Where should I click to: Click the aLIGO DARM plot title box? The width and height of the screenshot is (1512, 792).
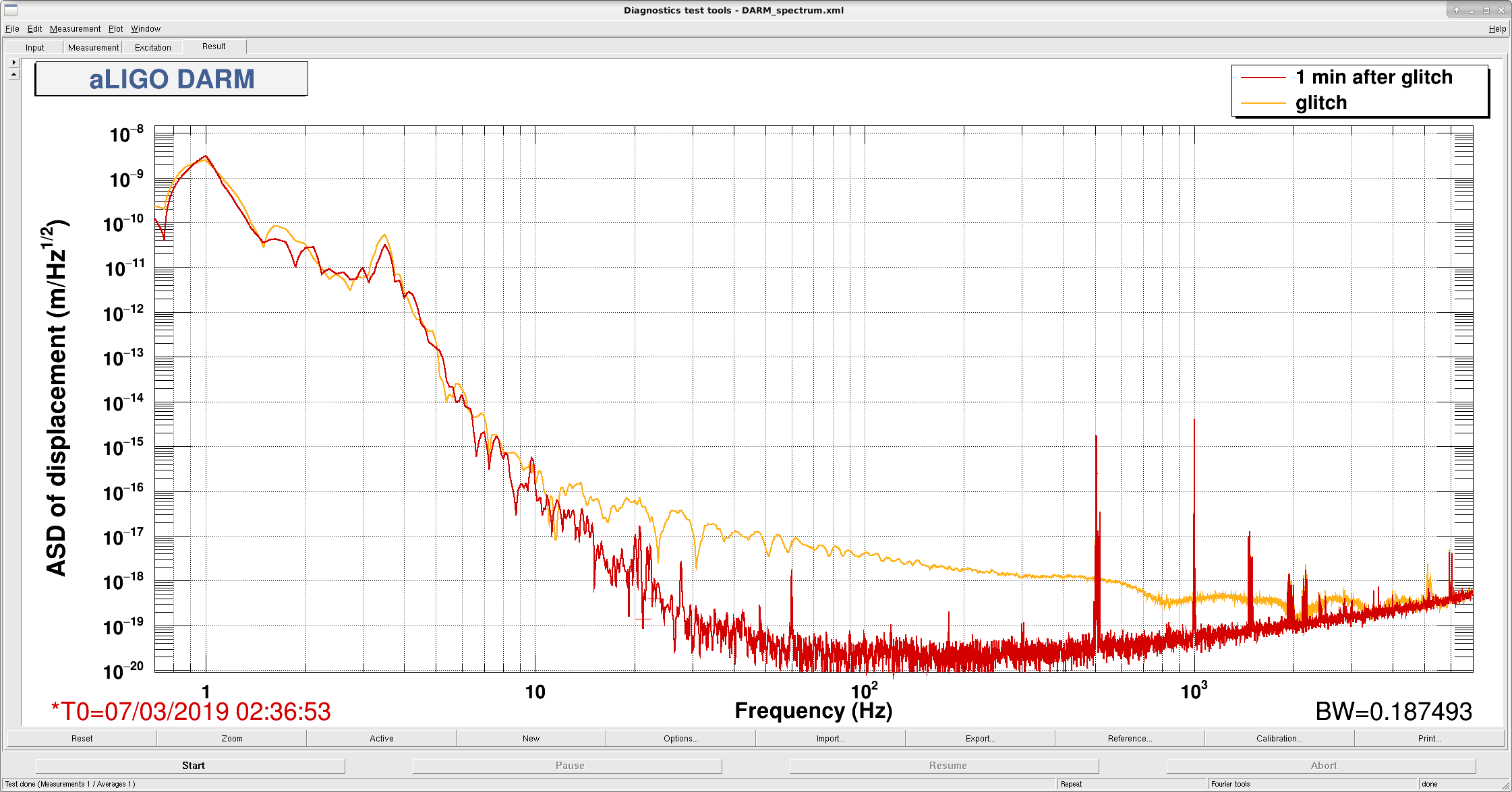coord(171,79)
